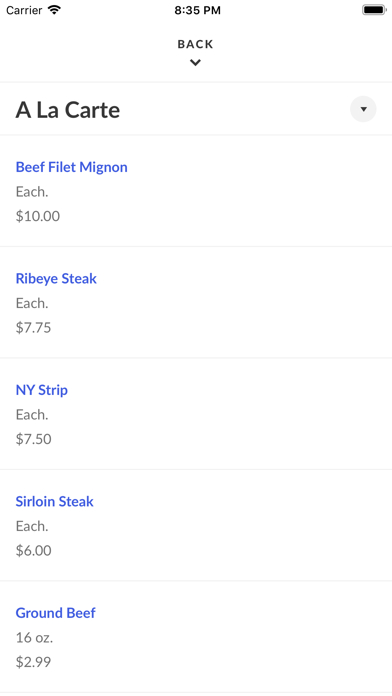Tap the $10.00 price under Beef Filet Mignon
The height and width of the screenshot is (696, 392).
click(38, 216)
